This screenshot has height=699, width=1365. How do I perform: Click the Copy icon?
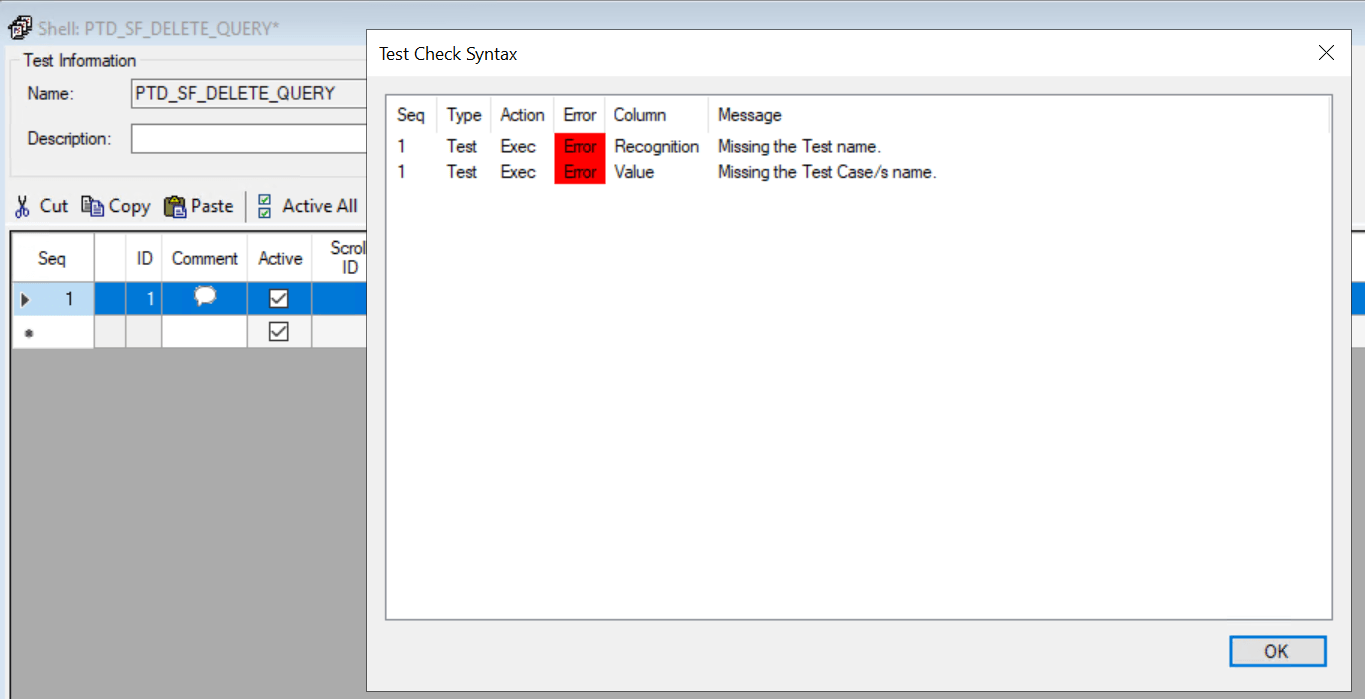tap(115, 206)
